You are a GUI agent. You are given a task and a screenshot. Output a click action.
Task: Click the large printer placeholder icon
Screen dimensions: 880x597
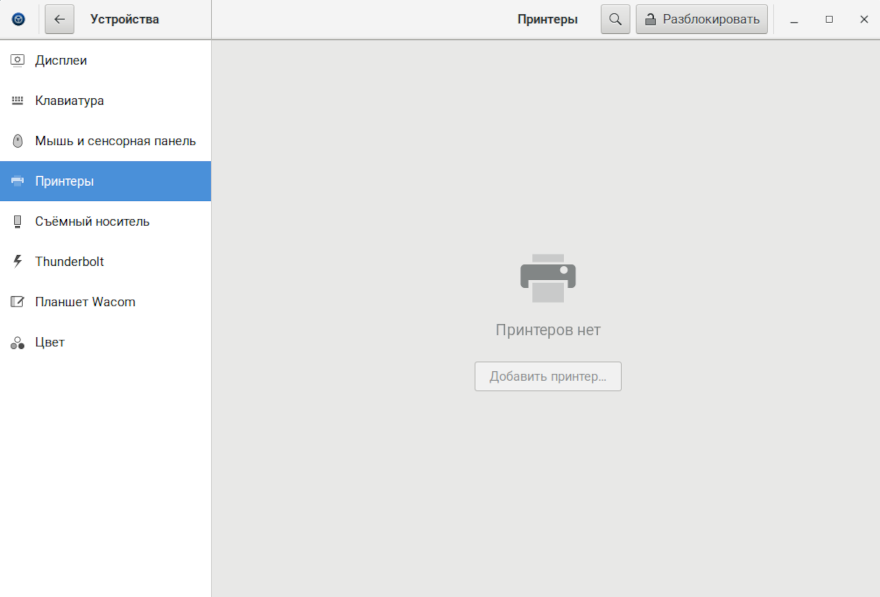click(x=548, y=277)
